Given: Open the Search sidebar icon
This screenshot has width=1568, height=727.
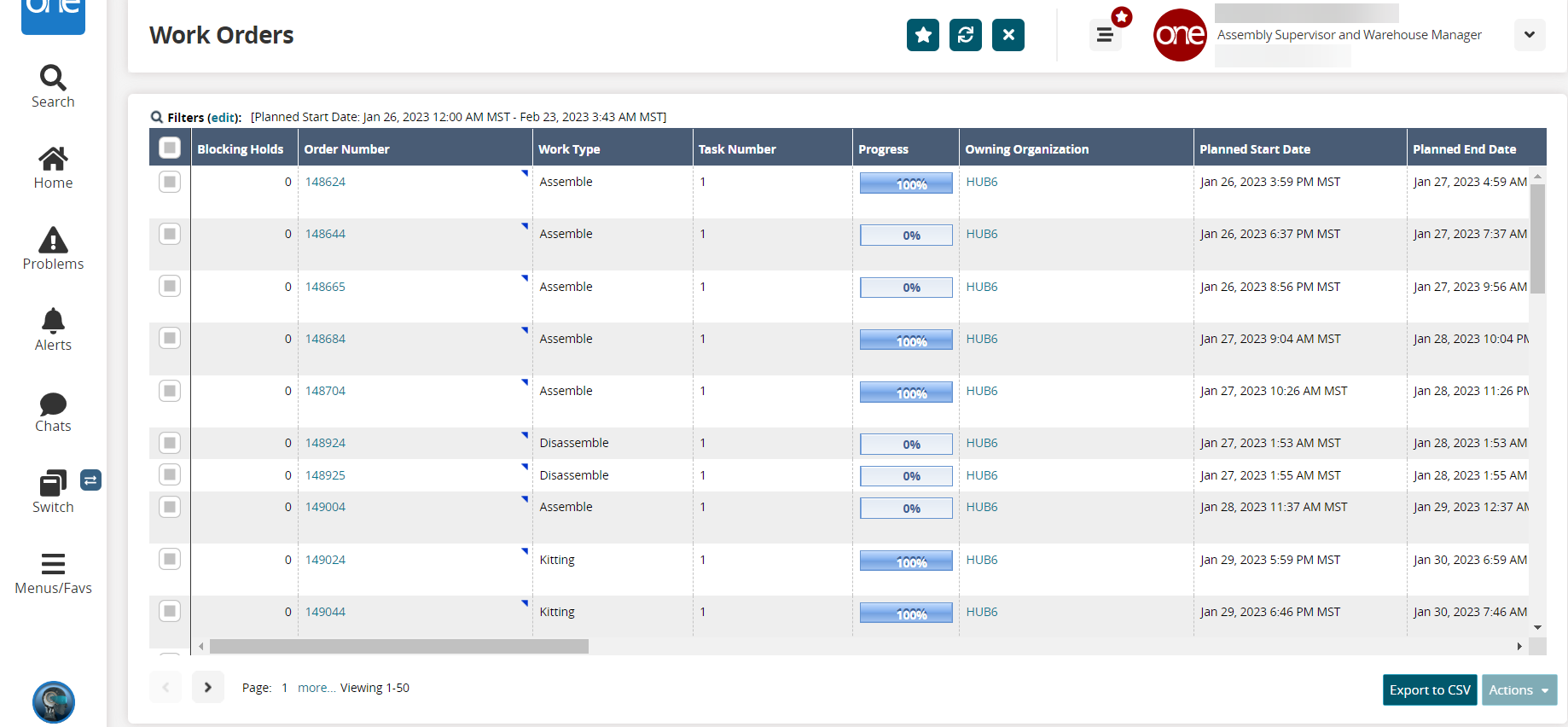Looking at the screenshot, I should coord(53,86).
